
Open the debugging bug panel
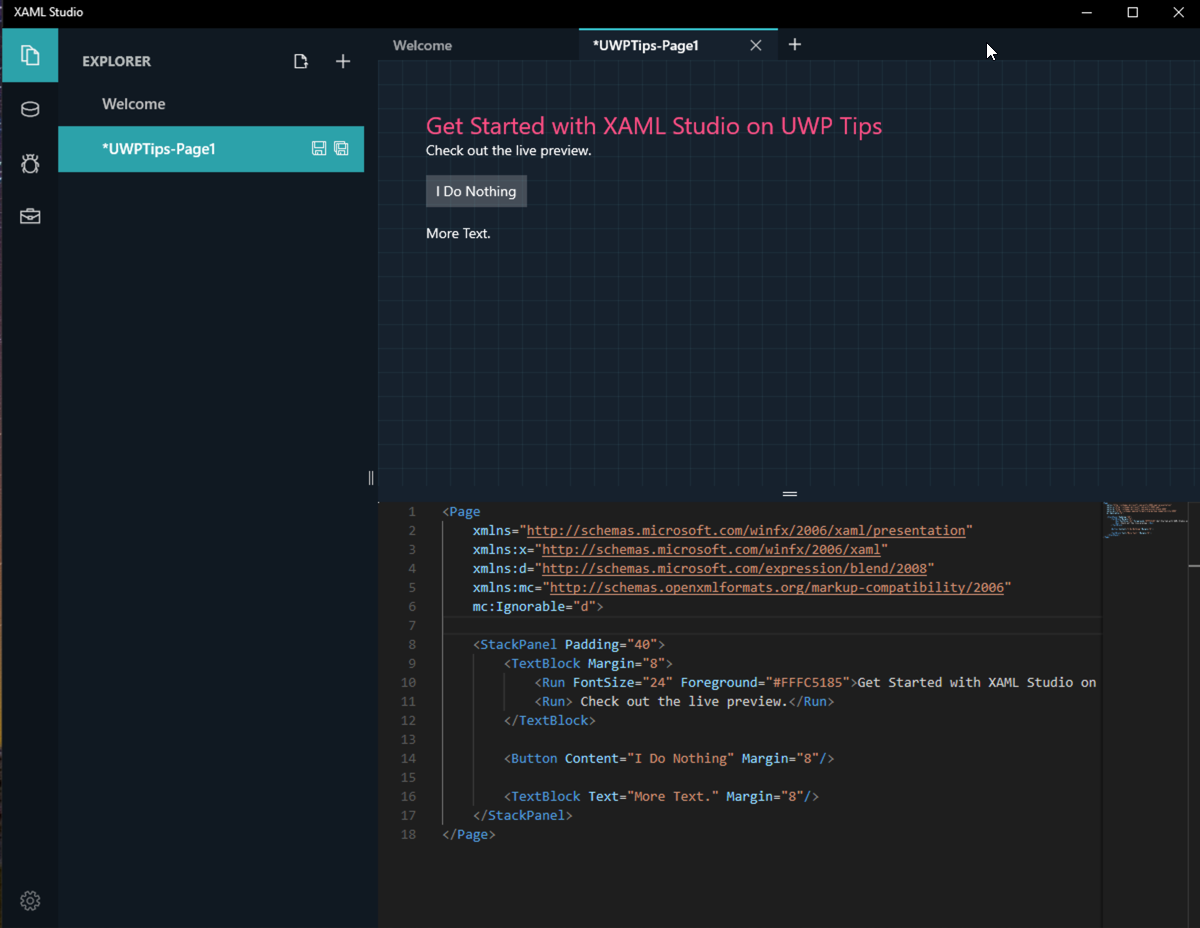tap(30, 162)
